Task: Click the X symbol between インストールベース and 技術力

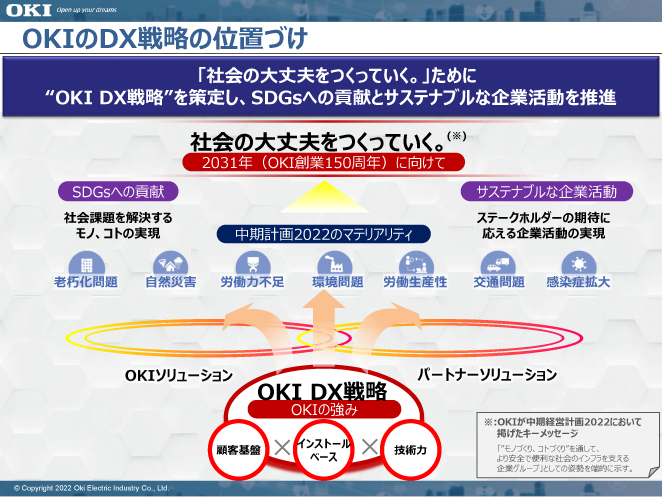Action: pyautogui.click(x=370, y=447)
